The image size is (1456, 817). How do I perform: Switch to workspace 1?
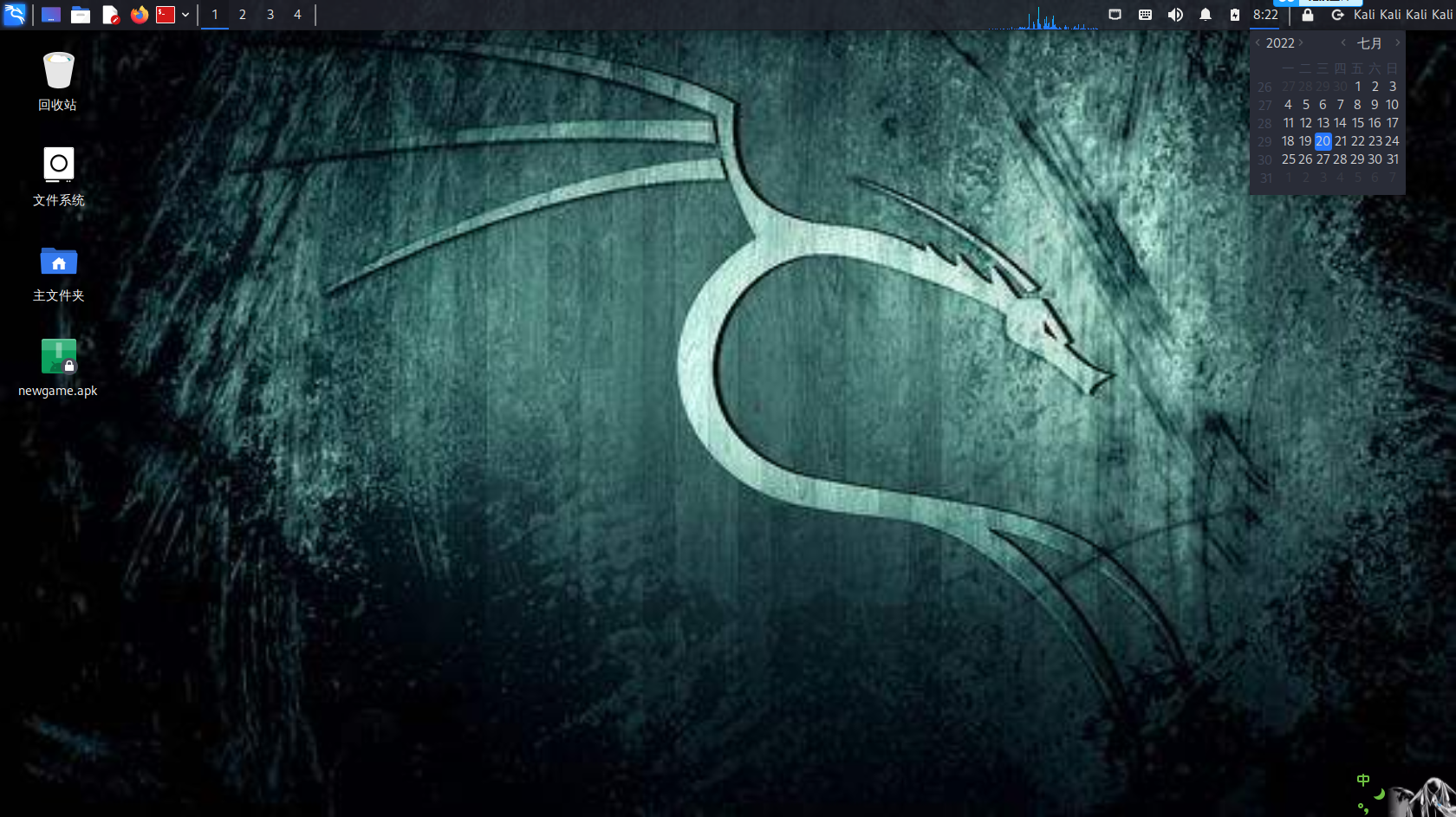pyautogui.click(x=215, y=15)
